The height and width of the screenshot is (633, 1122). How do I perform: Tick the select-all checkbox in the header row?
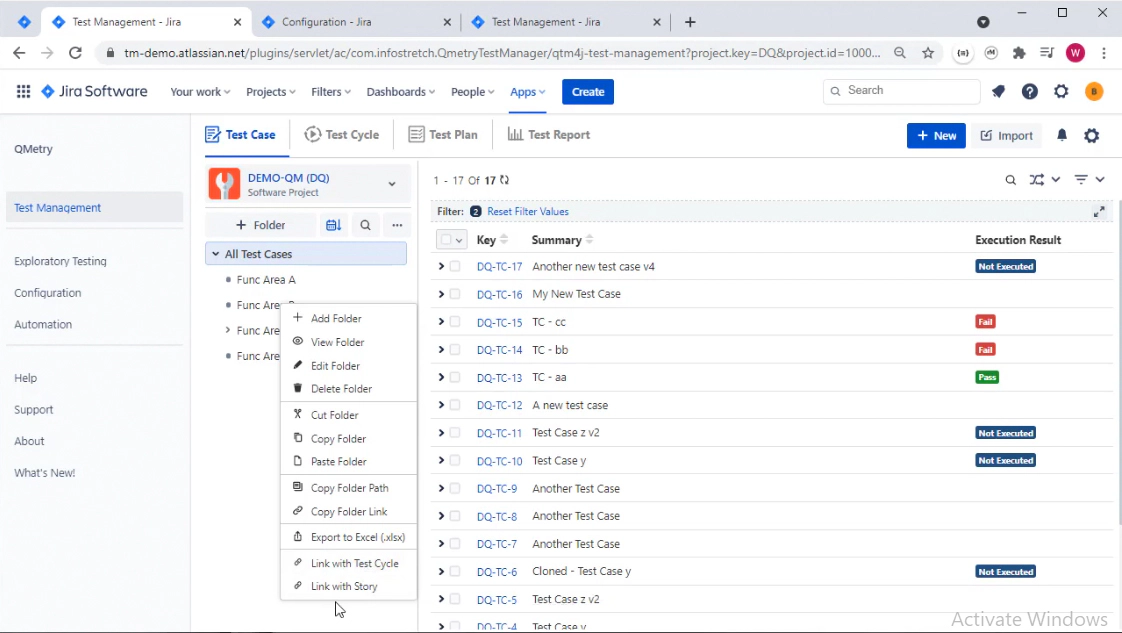445,239
